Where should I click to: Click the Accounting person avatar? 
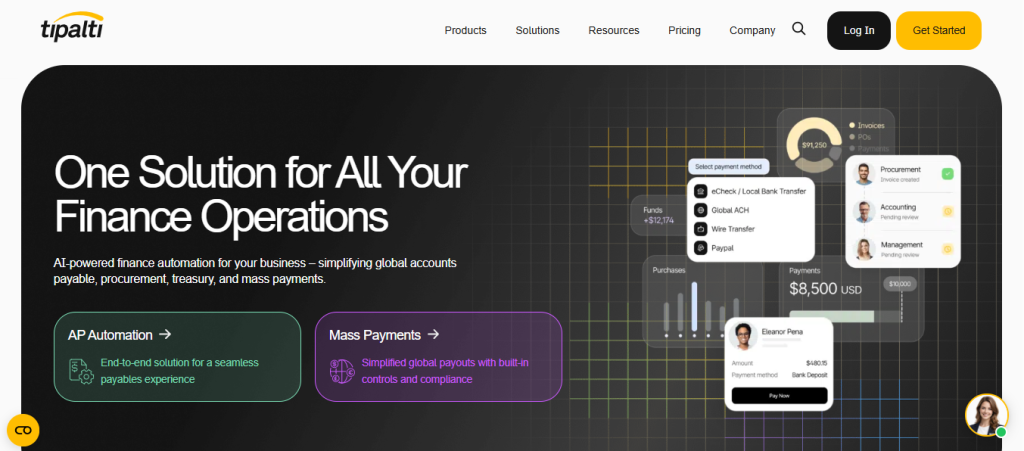864,211
